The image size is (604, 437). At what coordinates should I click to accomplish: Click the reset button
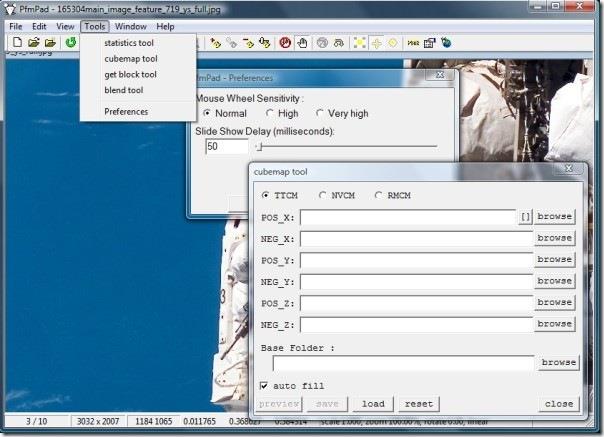point(418,404)
